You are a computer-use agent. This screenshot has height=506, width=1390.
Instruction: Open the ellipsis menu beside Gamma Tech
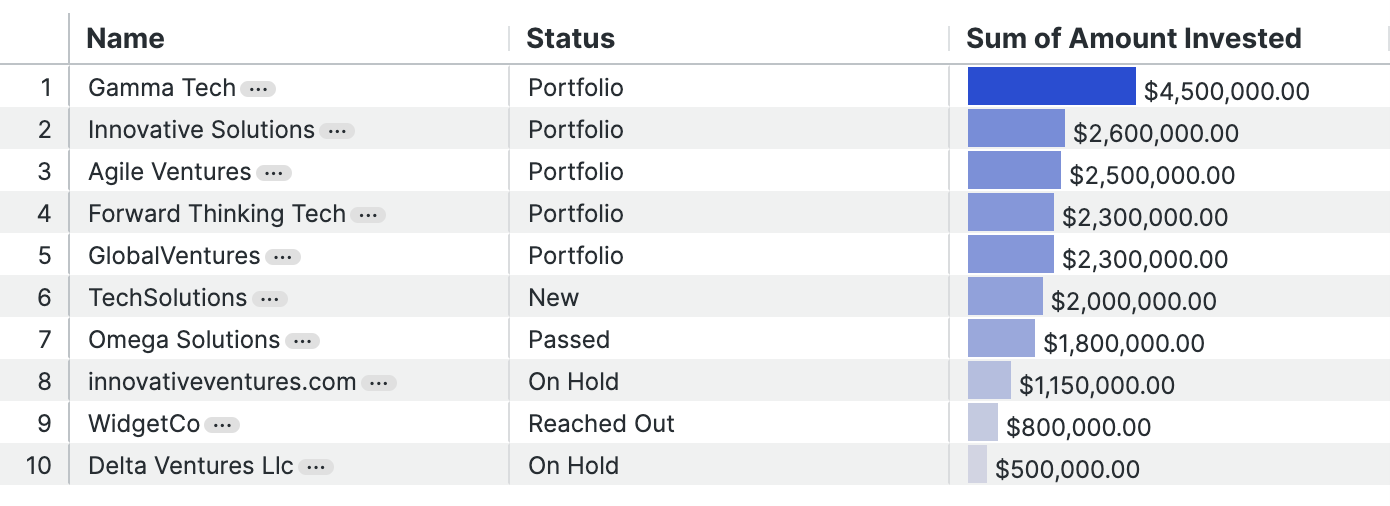coord(258,89)
